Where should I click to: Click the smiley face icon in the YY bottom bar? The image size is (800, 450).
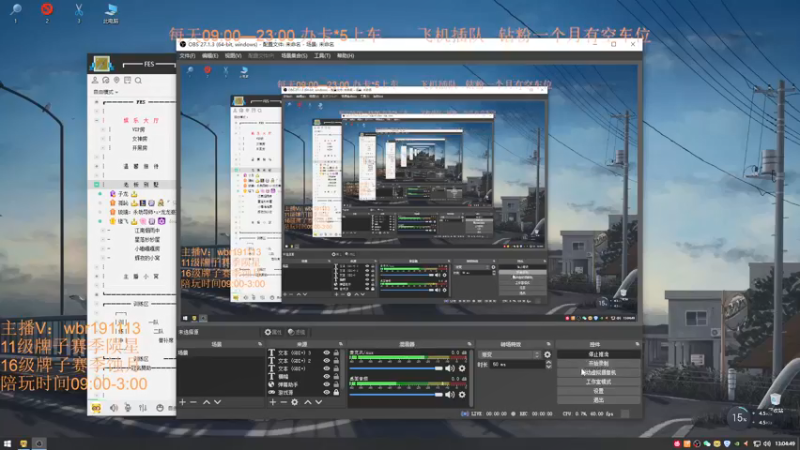[x=160, y=408]
